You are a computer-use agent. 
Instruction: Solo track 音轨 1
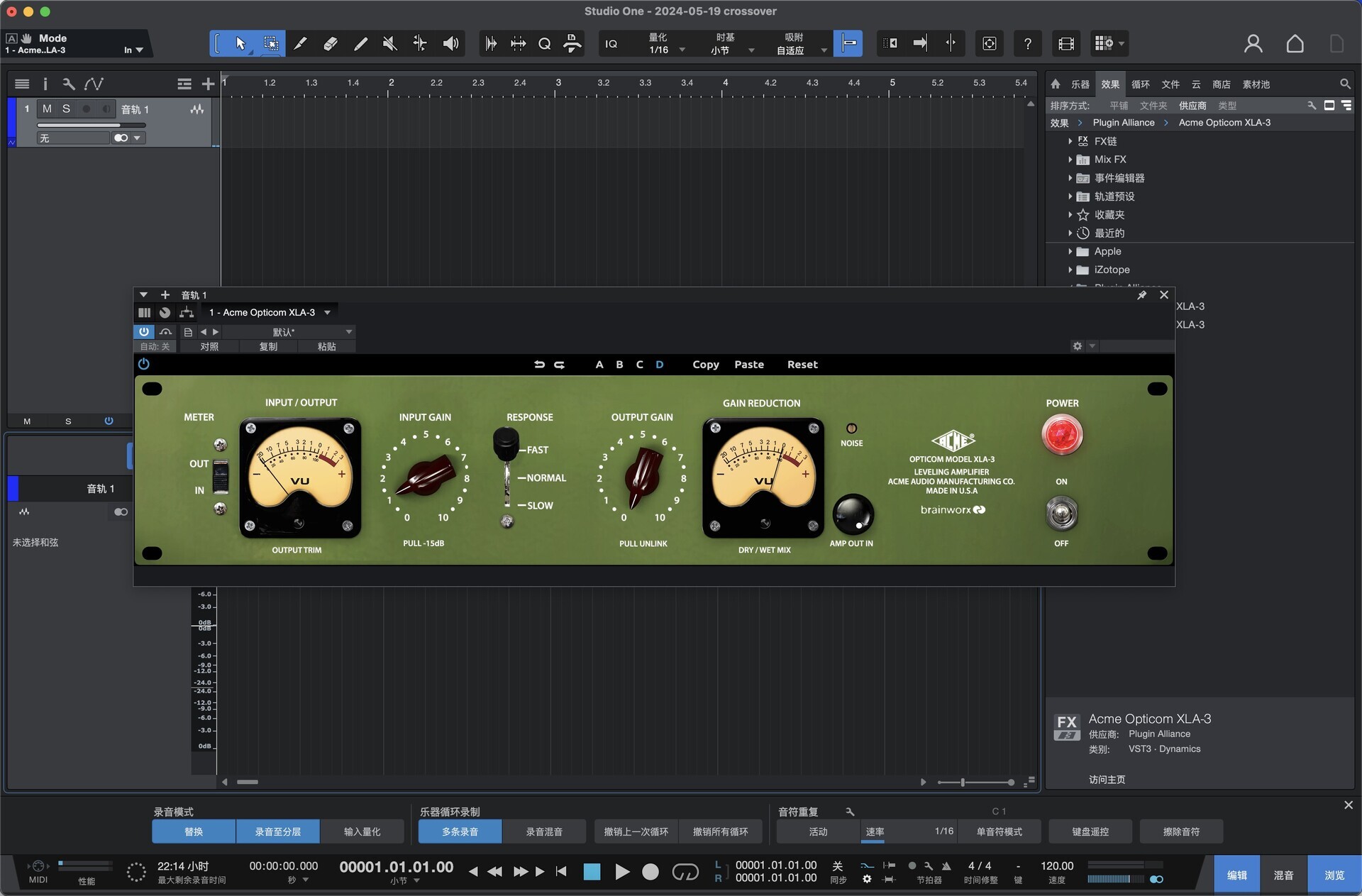pyautogui.click(x=66, y=109)
